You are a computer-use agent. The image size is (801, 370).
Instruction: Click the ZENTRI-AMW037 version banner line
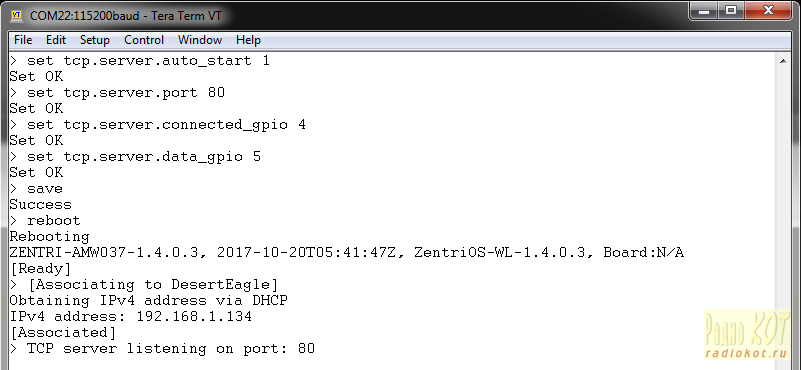coord(346,253)
